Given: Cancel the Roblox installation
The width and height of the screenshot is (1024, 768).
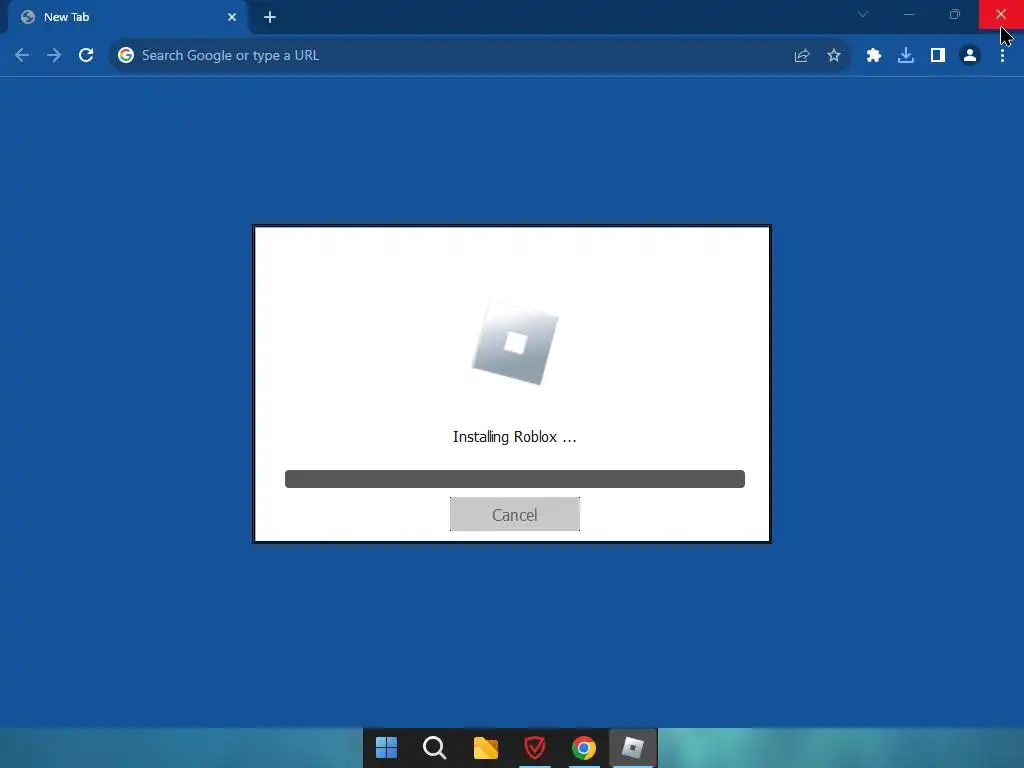Looking at the screenshot, I should tap(515, 515).
